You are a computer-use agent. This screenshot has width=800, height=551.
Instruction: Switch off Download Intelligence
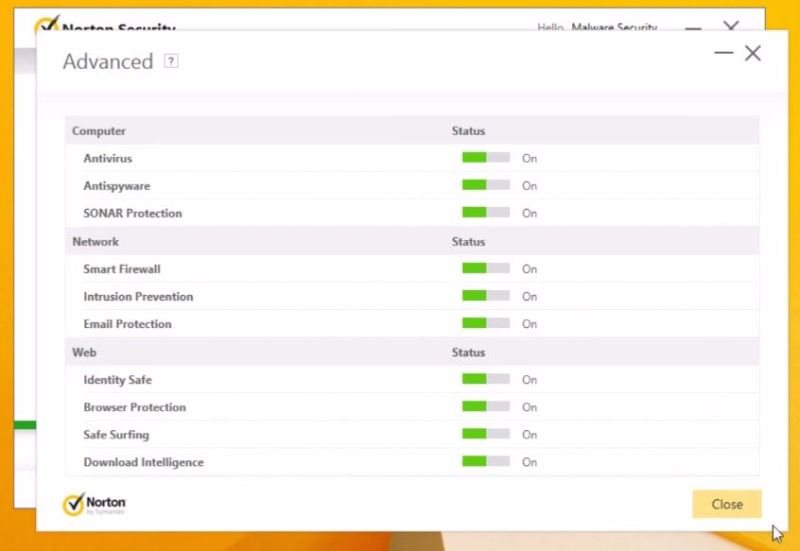point(485,462)
